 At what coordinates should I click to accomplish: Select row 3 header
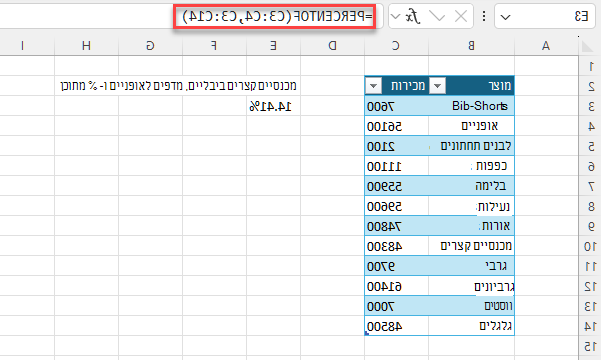coord(590,106)
